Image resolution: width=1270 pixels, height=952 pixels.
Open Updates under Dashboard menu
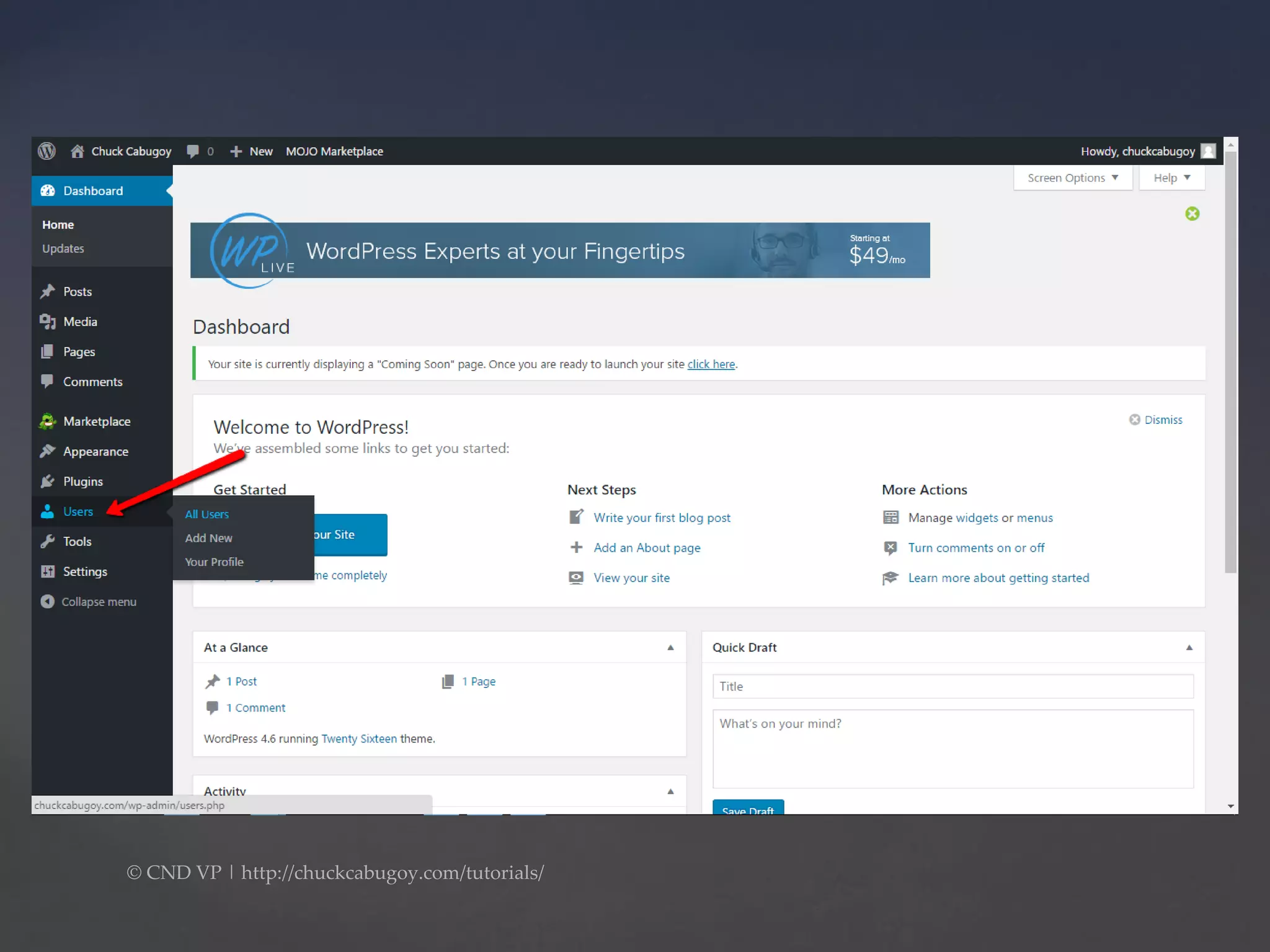pyautogui.click(x=63, y=249)
